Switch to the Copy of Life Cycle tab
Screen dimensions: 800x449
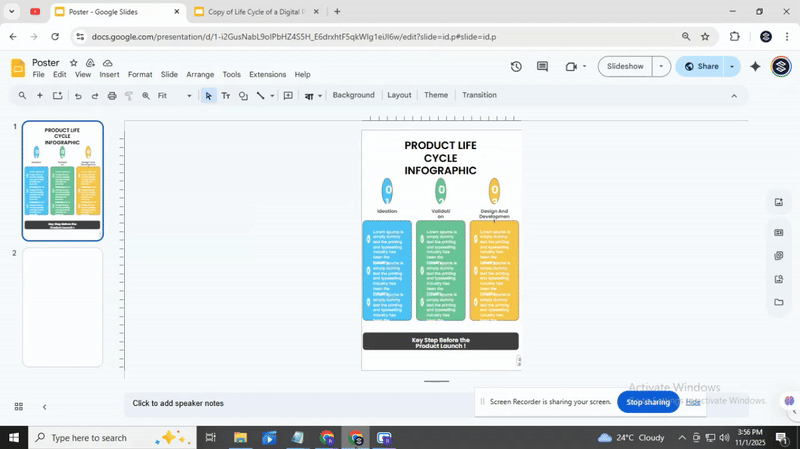(255, 12)
